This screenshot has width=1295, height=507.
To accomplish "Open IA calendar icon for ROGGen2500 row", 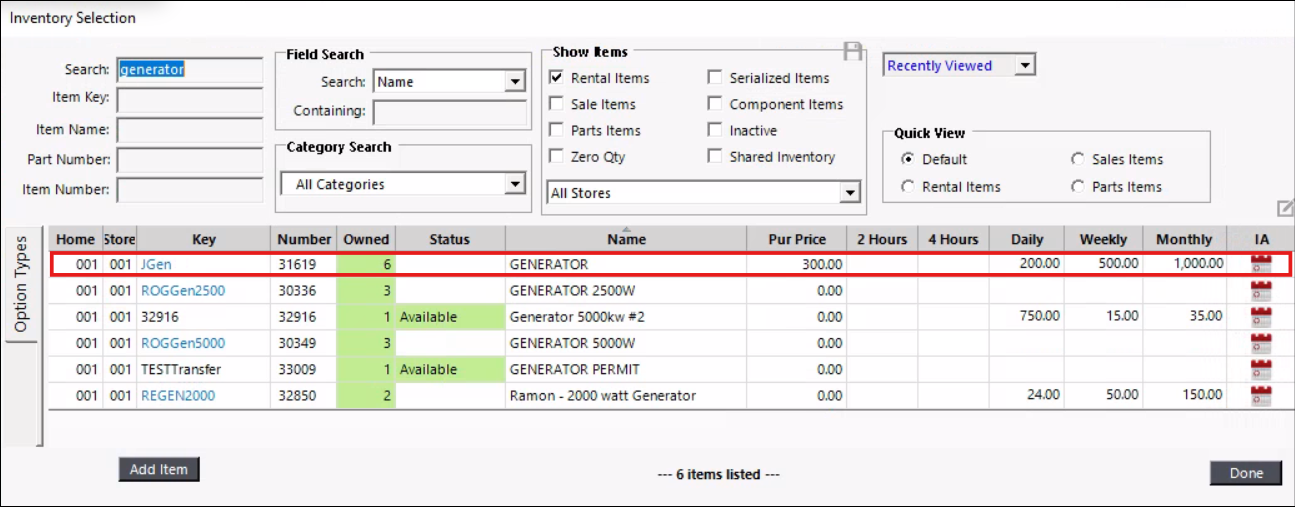I will (x=1261, y=291).
